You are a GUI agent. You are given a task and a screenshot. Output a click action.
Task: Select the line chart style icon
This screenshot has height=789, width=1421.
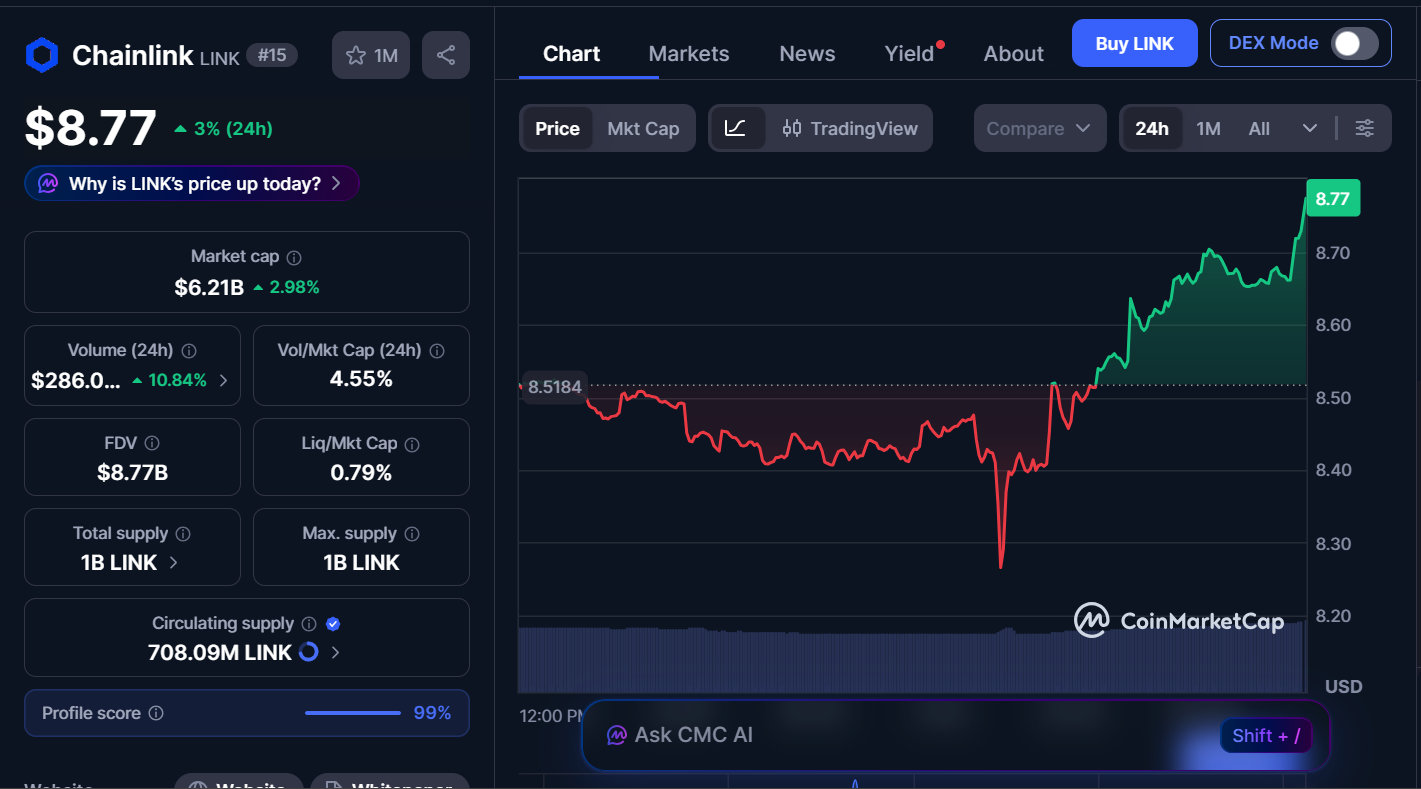click(738, 128)
